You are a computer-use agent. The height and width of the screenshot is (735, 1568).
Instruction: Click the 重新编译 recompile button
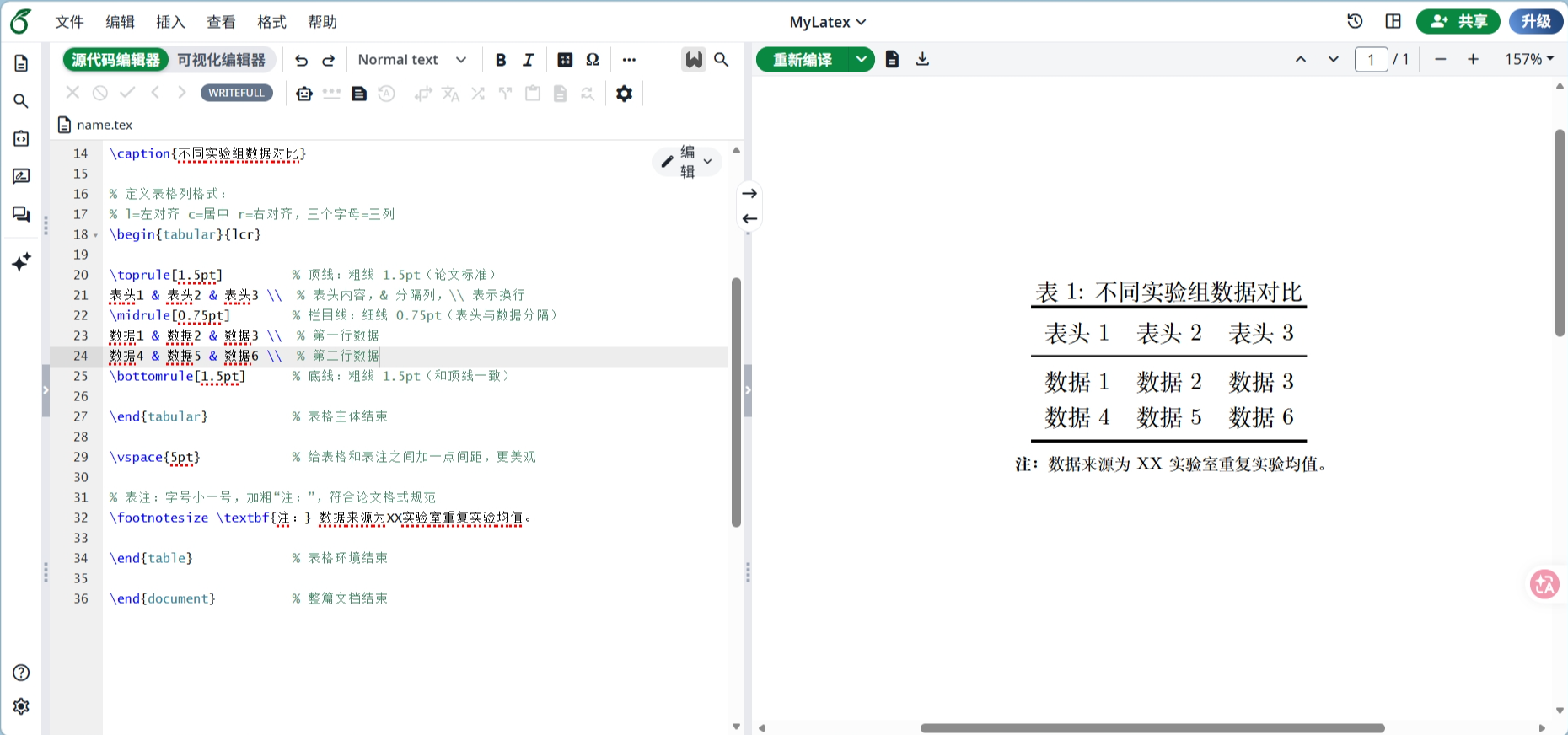[802, 59]
